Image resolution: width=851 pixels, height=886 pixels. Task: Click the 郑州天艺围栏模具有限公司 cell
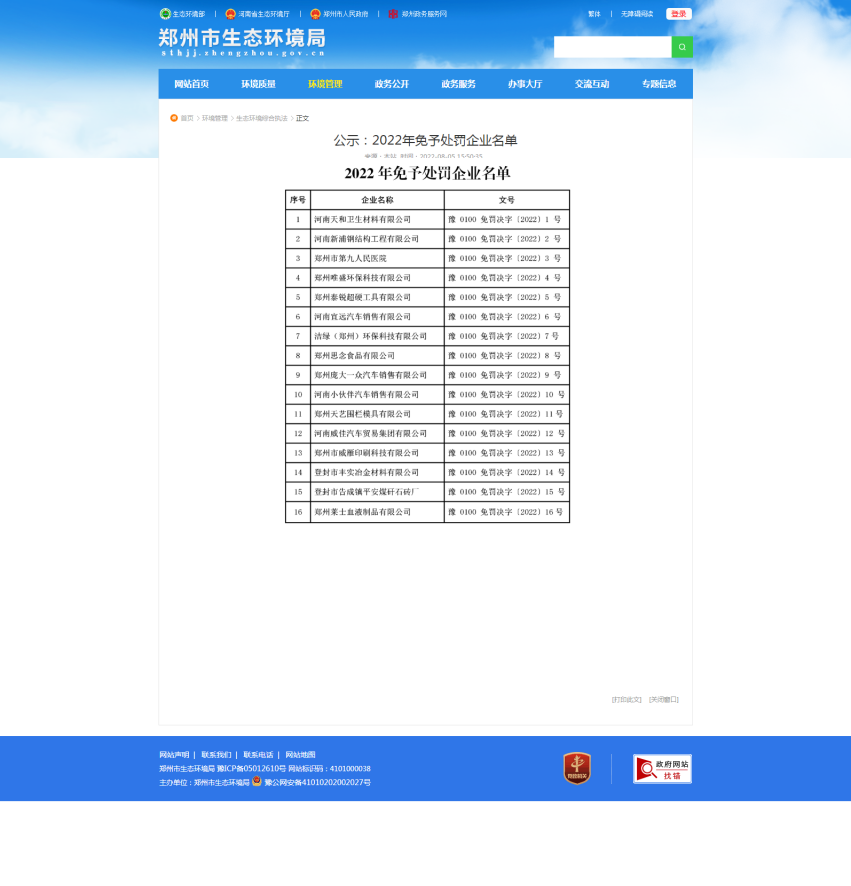coord(377,414)
